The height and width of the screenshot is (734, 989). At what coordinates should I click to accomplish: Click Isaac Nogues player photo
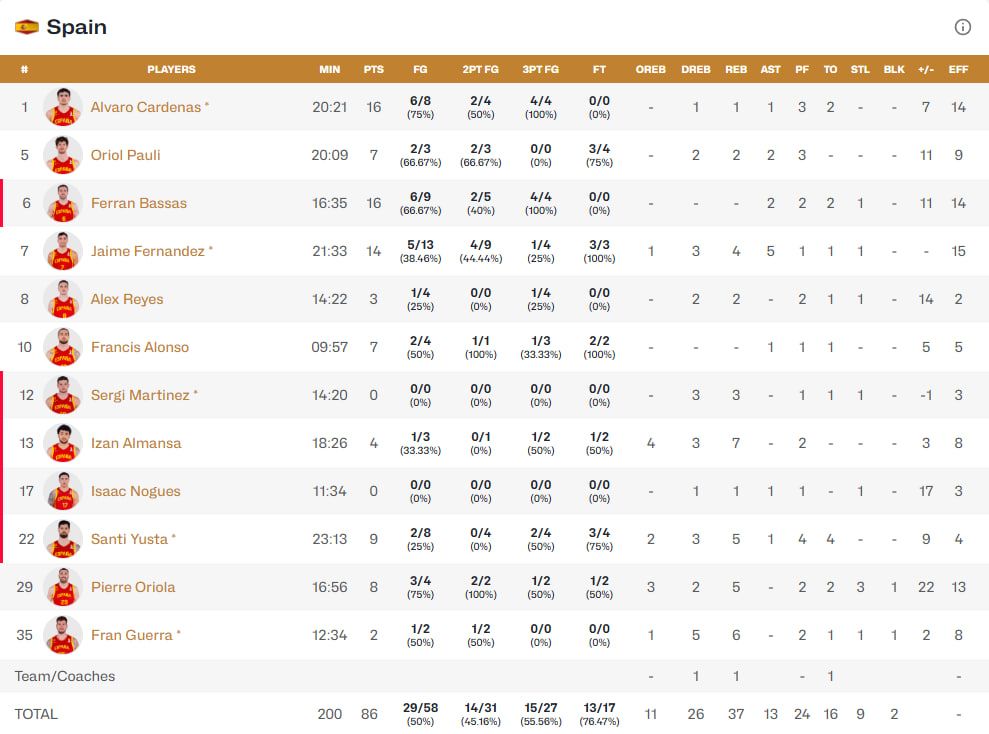pos(63,491)
